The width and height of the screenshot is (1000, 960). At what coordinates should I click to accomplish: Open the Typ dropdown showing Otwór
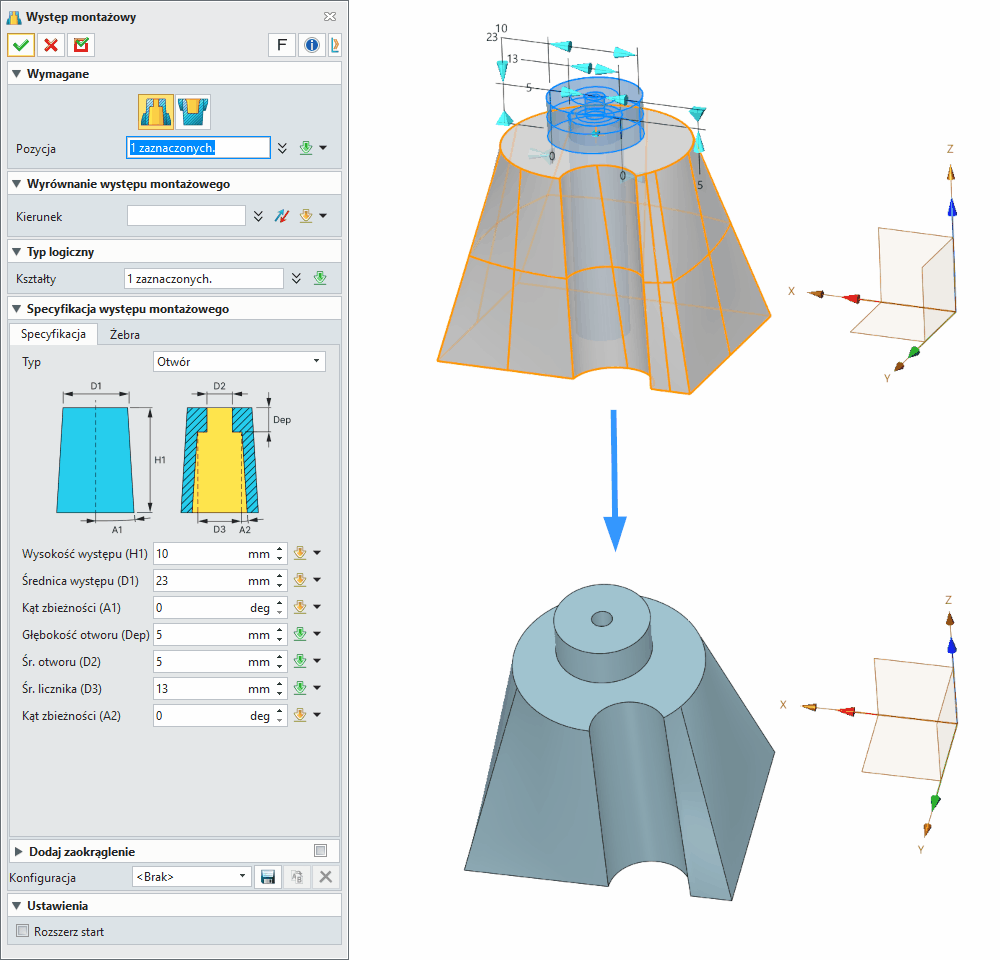pyautogui.click(x=239, y=361)
